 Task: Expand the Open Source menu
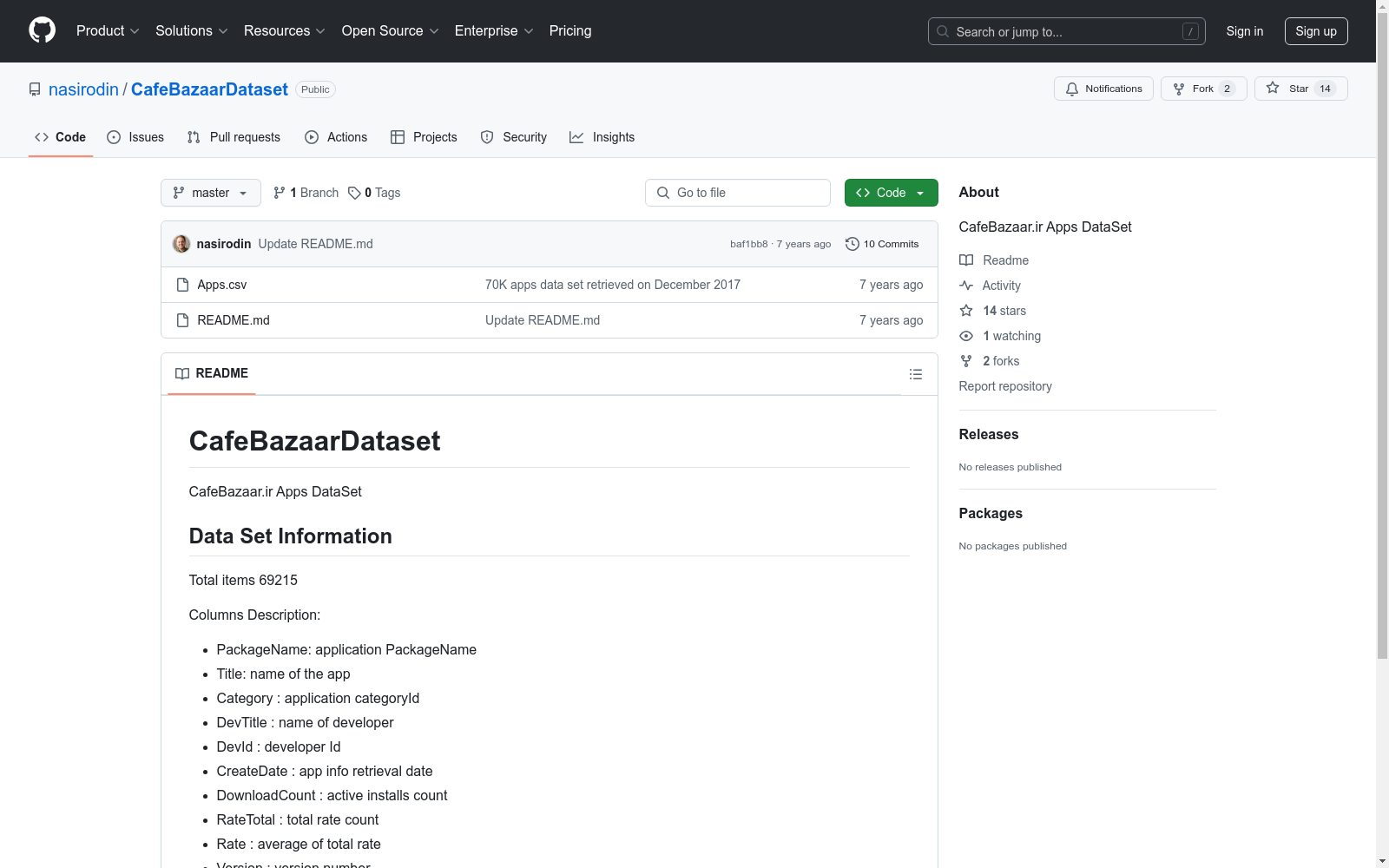coord(390,30)
